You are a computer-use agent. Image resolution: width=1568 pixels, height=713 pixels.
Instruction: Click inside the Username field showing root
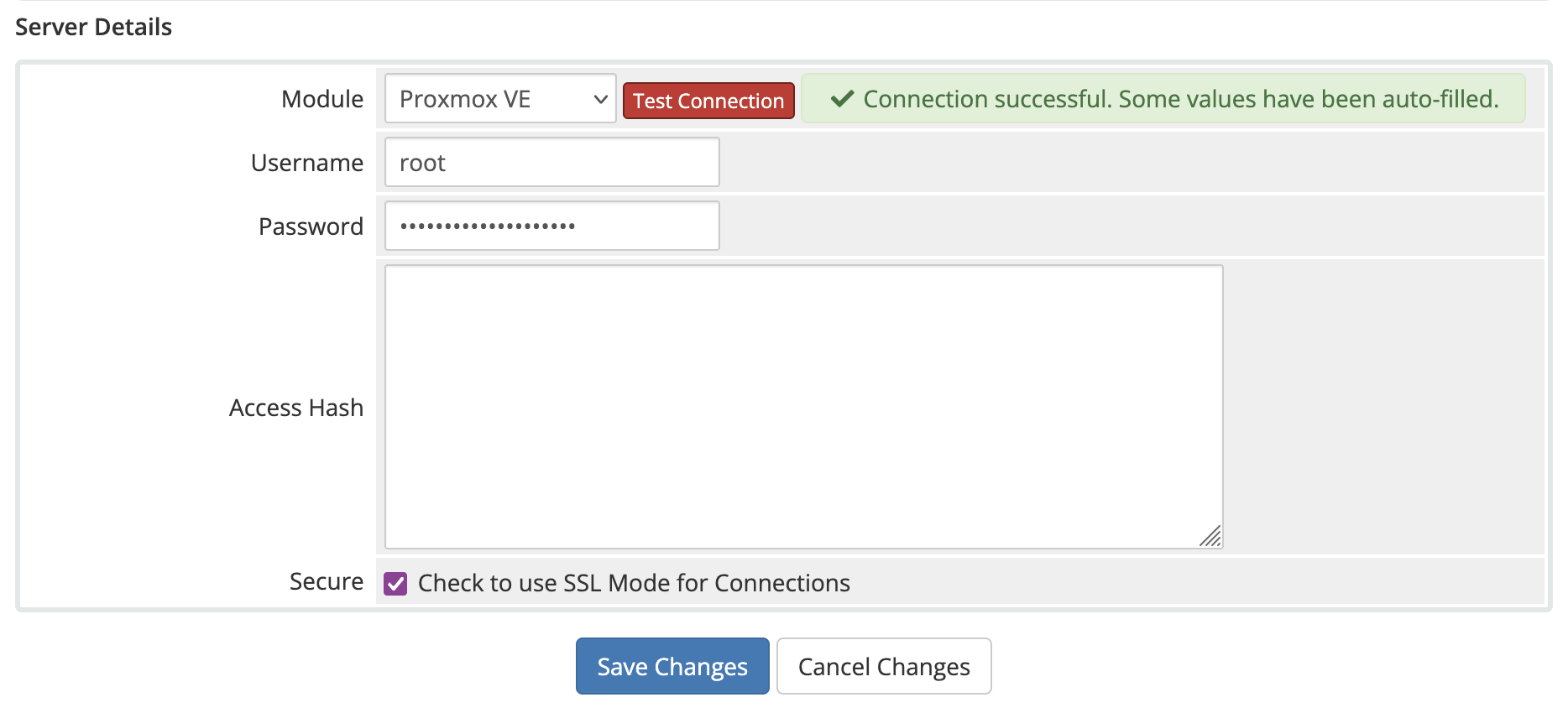(x=551, y=162)
